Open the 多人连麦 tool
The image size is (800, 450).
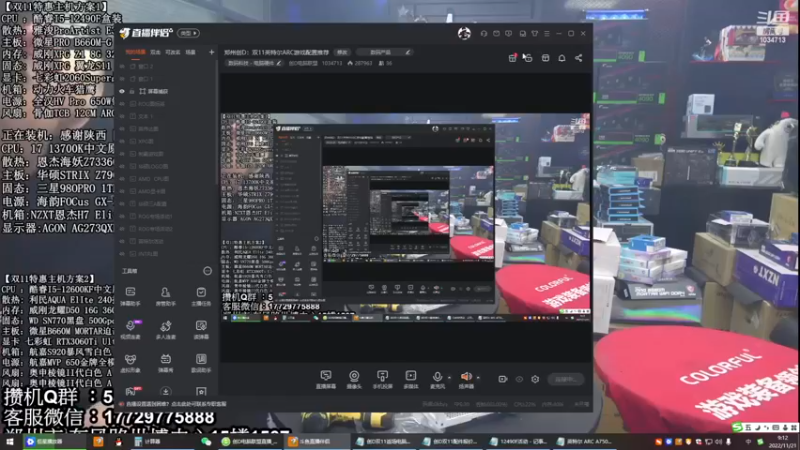pyautogui.click(x=165, y=330)
